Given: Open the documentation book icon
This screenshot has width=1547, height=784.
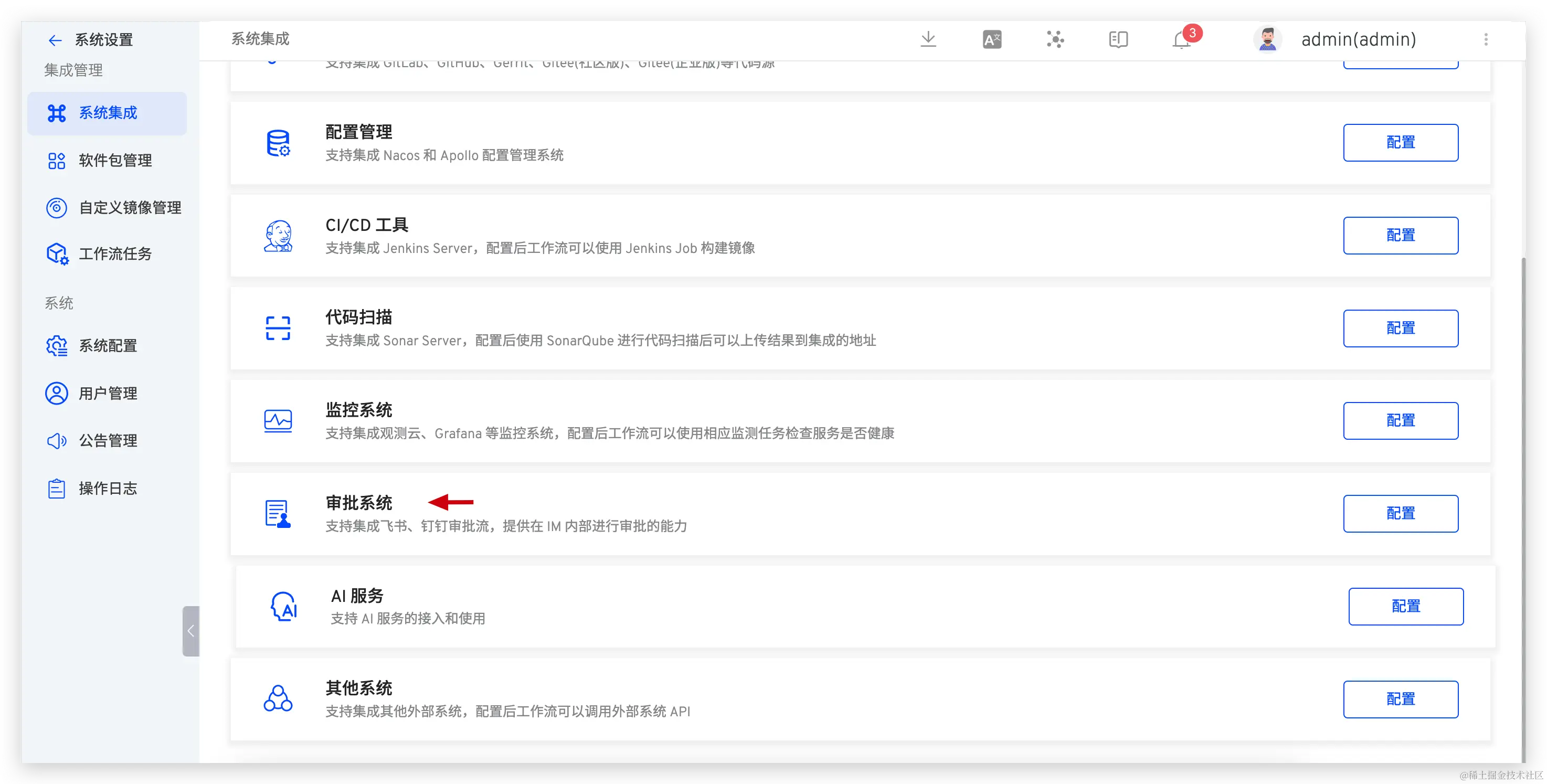Looking at the screenshot, I should point(1118,40).
